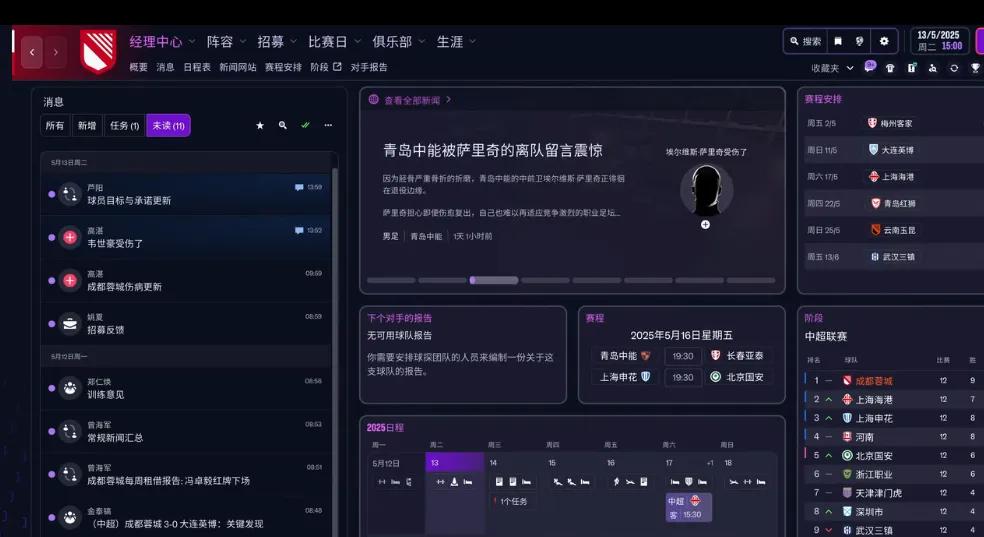Click the globe icon beside 查看全部新闻
984x537 pixels.
[x=373, y=99]
